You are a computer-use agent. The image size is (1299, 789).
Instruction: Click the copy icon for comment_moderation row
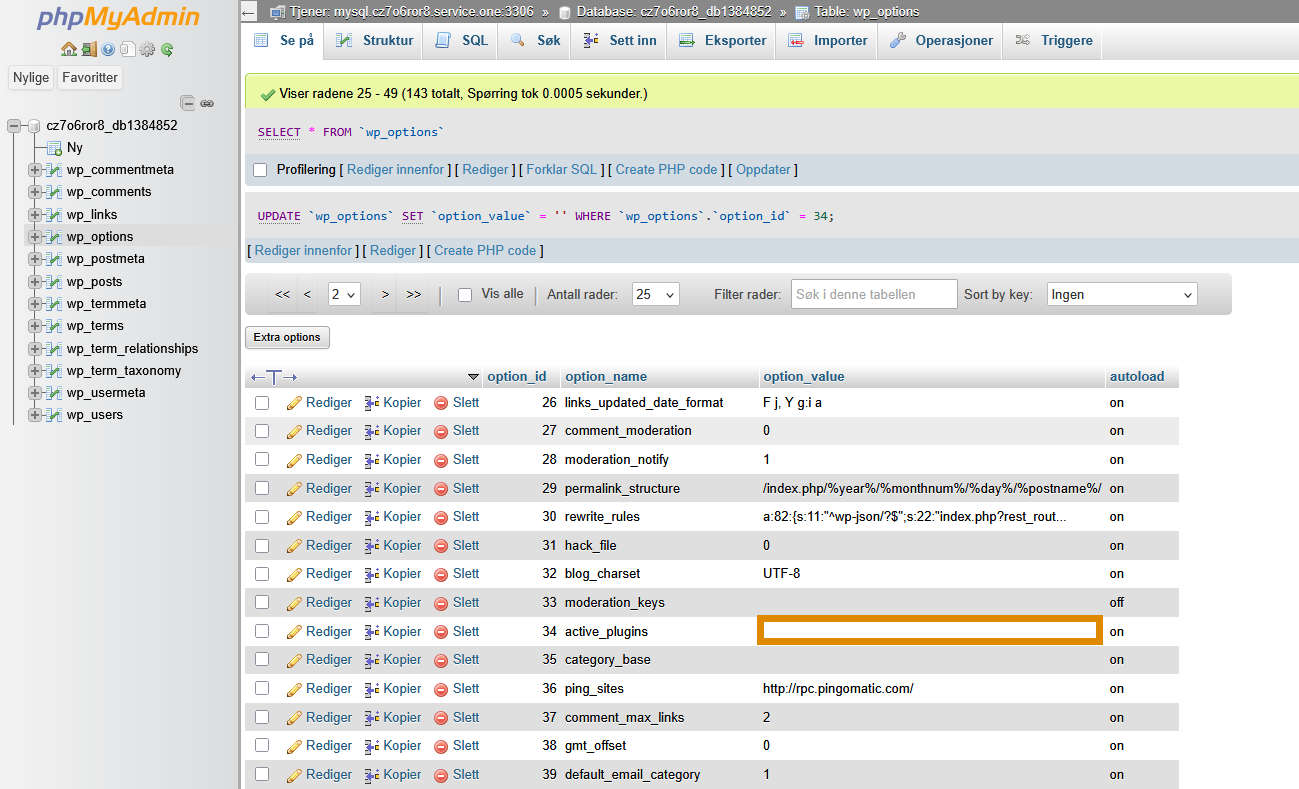pos(372,431)
